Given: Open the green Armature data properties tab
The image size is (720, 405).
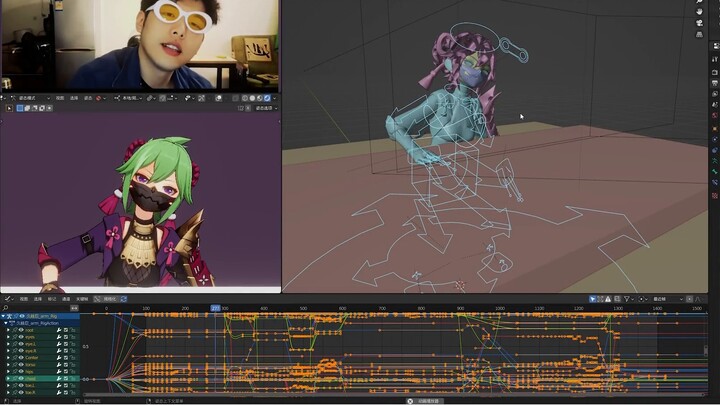Looking at the screenshot, I should (715, 161).
